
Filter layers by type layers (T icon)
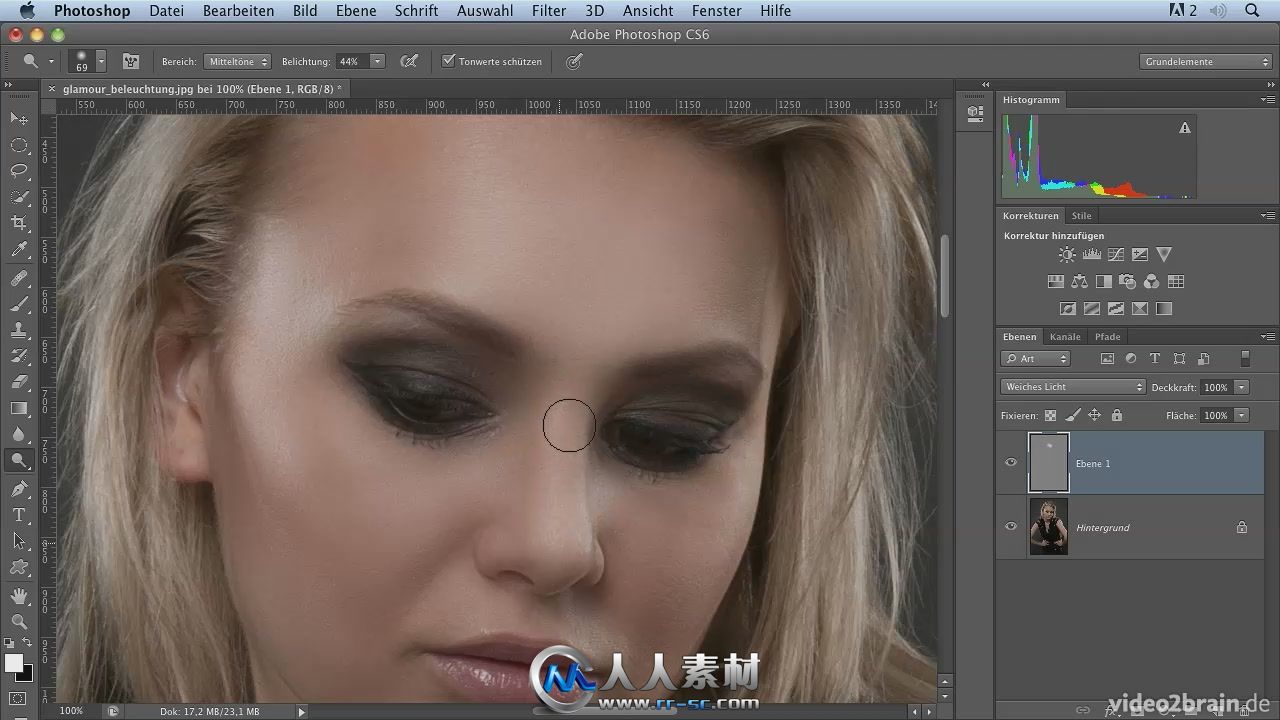1155,358
